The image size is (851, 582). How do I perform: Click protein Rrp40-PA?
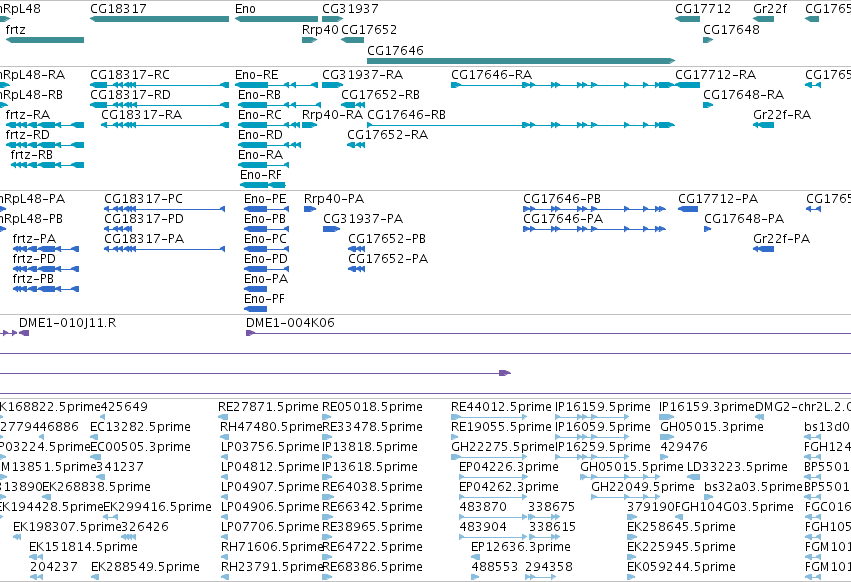click(310, 209)
